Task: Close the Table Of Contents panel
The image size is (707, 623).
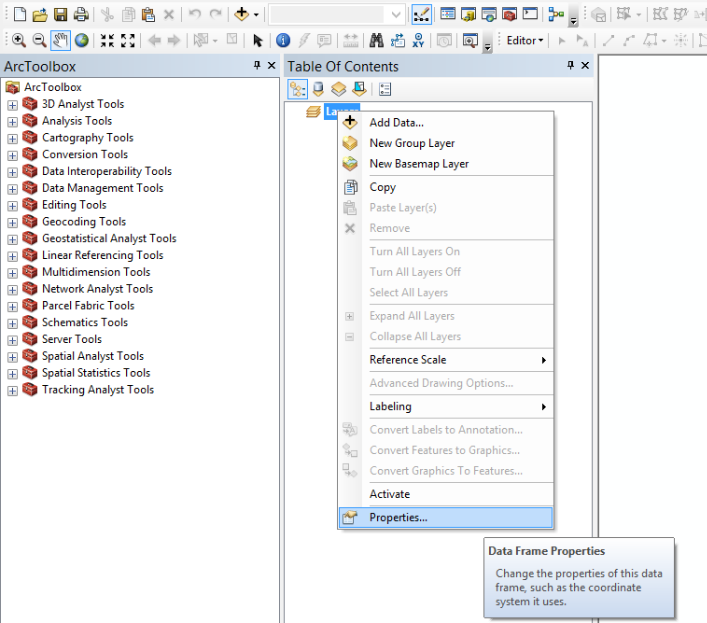Action: (585, 65)
